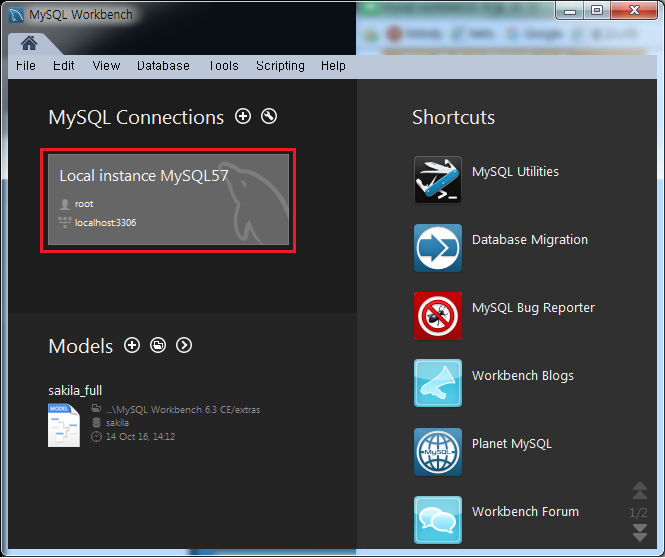Screen dimensions: 665x558
Task: Add a new MySQL connection with plus icon
Action: click(x=243, y=116)
